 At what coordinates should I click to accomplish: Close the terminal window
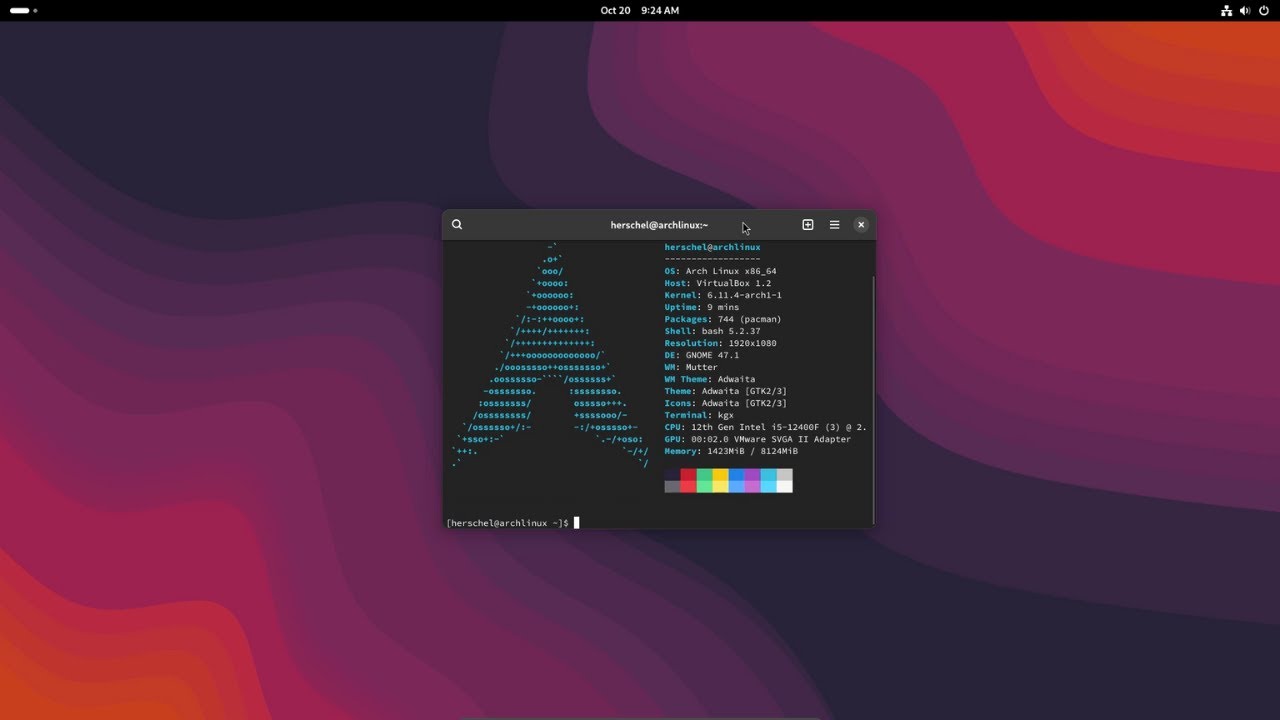861,225
